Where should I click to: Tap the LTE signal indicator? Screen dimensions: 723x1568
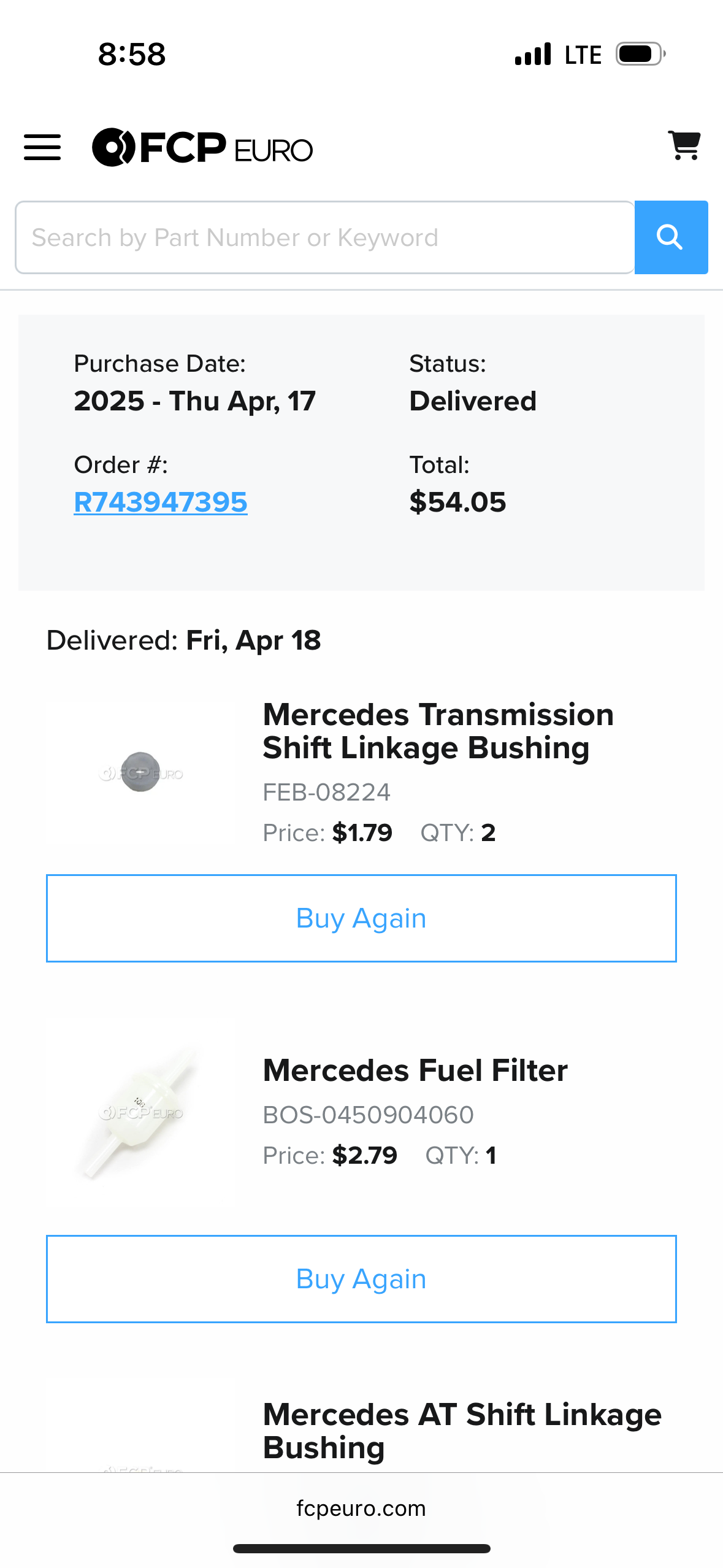[583, 55]
